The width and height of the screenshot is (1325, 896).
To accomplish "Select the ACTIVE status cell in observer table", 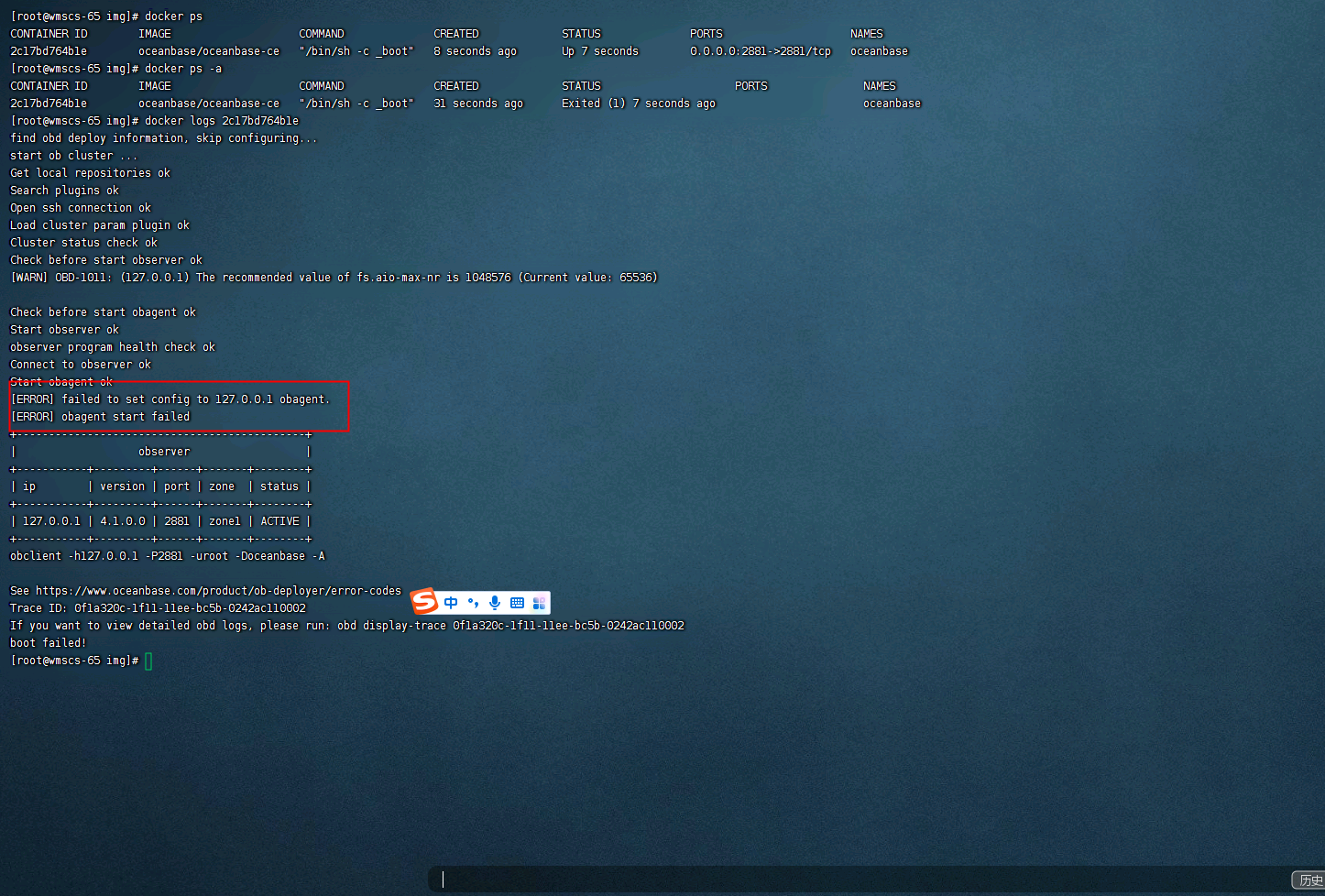I will point(279,521).
